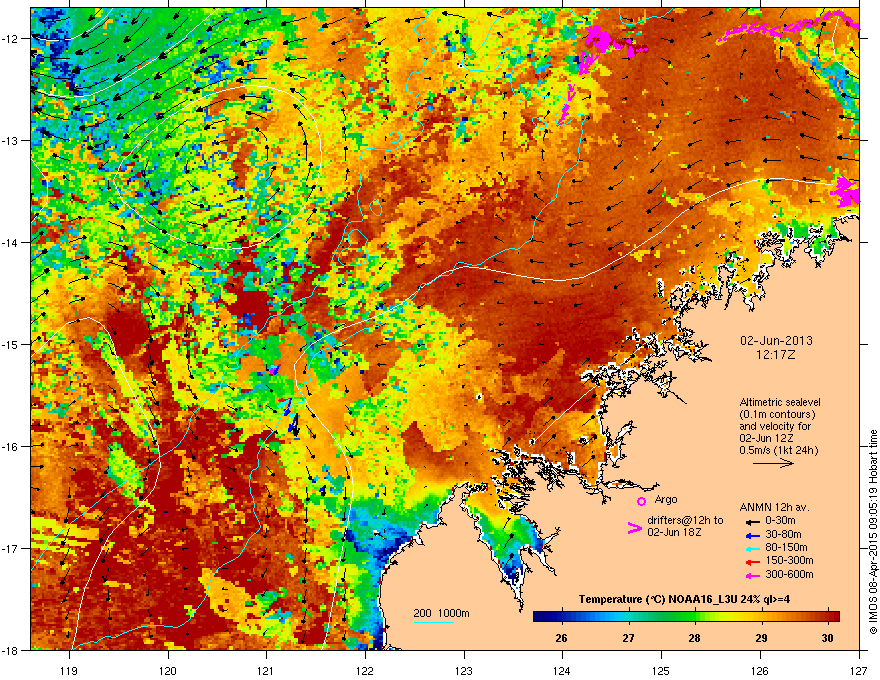The height and width of the screenshot is (680, 880).
Task: Click the 123 longitude axis label
Action: pos(464,671)
